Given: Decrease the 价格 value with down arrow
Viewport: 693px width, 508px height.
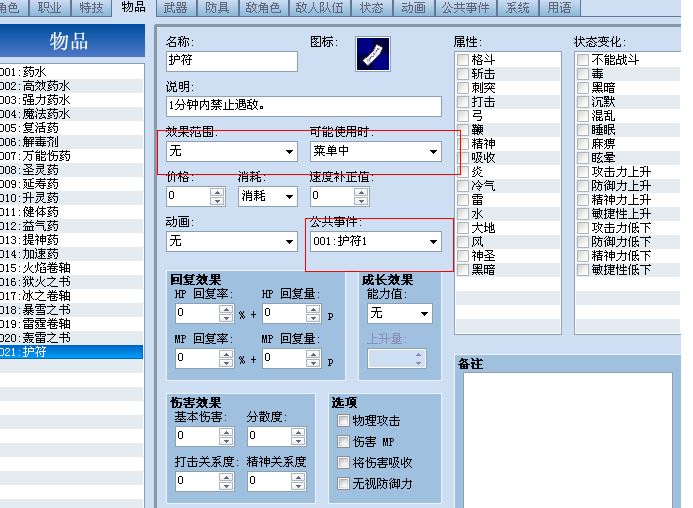Looking at the screenshot, I should click(217, 201).
